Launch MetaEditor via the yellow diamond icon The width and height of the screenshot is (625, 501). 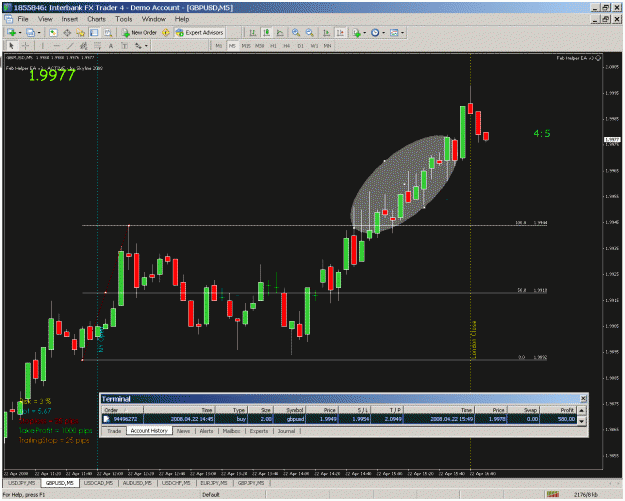pos(165,33)
